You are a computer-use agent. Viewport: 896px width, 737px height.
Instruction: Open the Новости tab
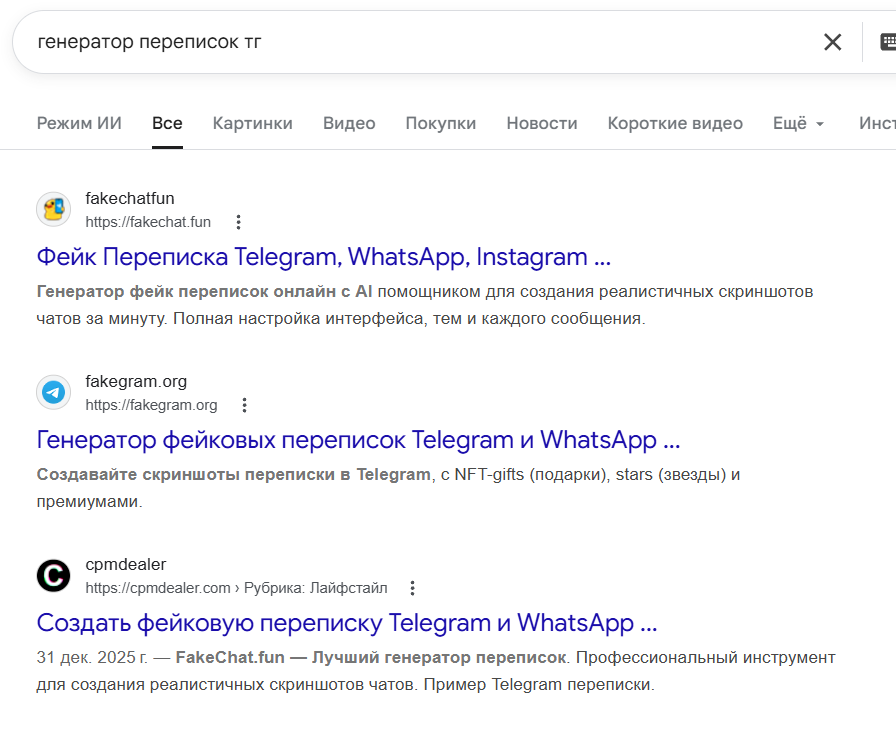(542, 123)
